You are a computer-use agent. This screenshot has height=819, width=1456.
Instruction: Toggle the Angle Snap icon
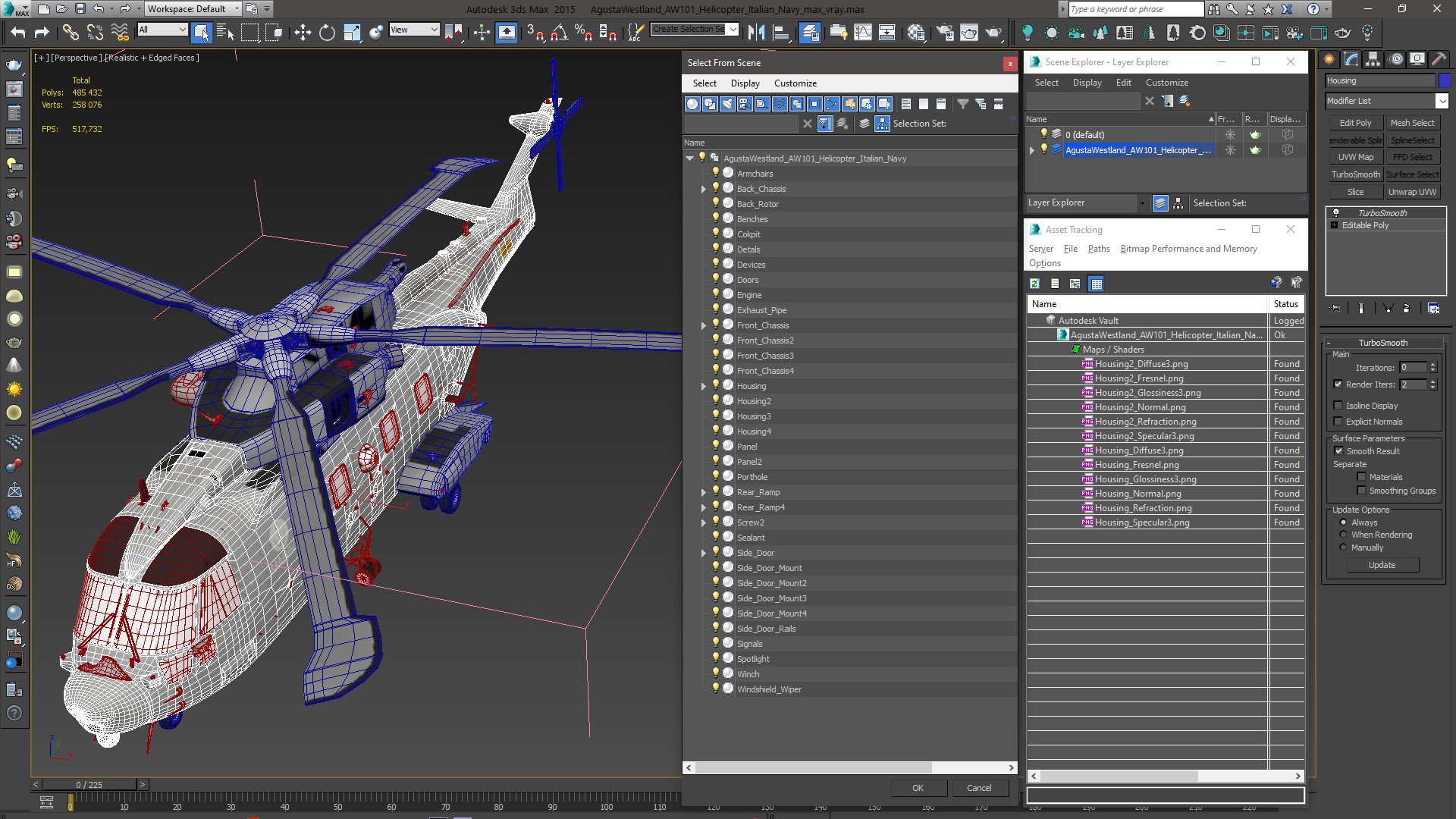[559, 32]
